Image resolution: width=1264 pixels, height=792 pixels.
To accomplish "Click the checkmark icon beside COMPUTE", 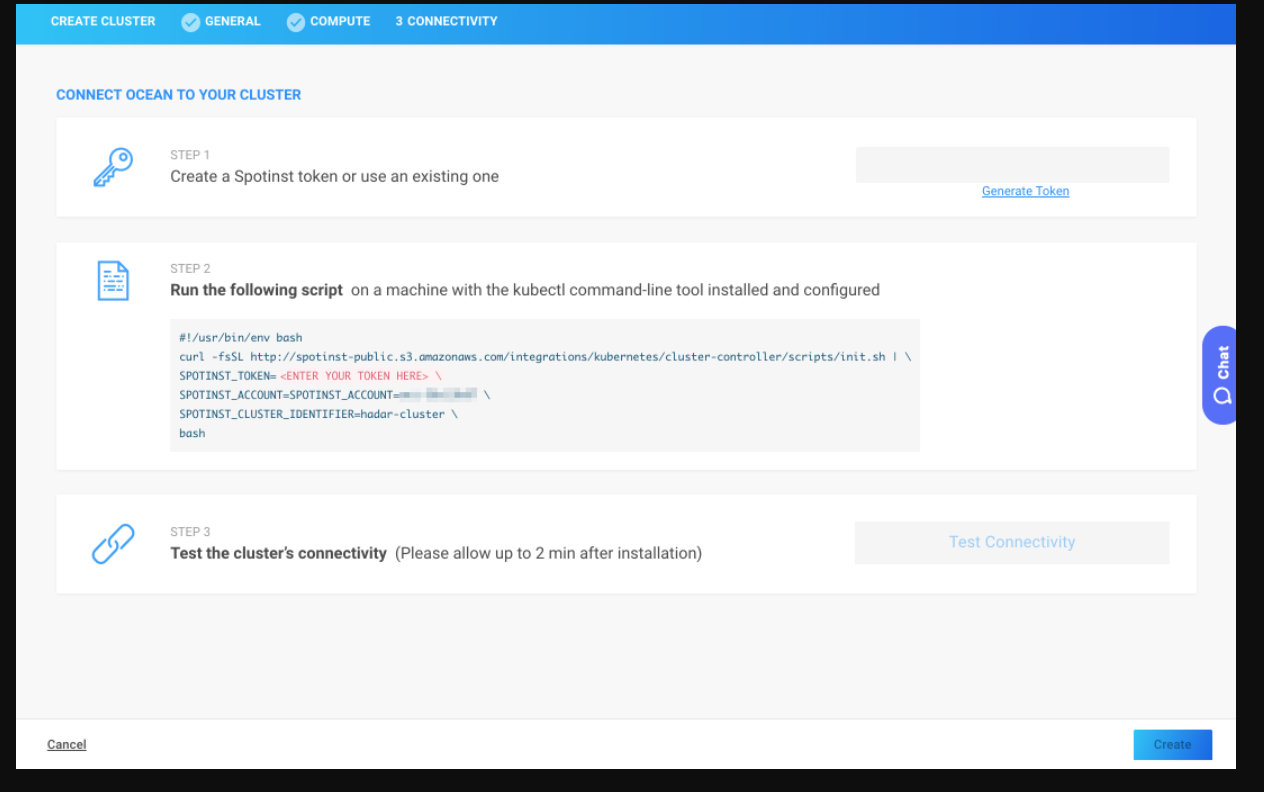I will [296, 22].
